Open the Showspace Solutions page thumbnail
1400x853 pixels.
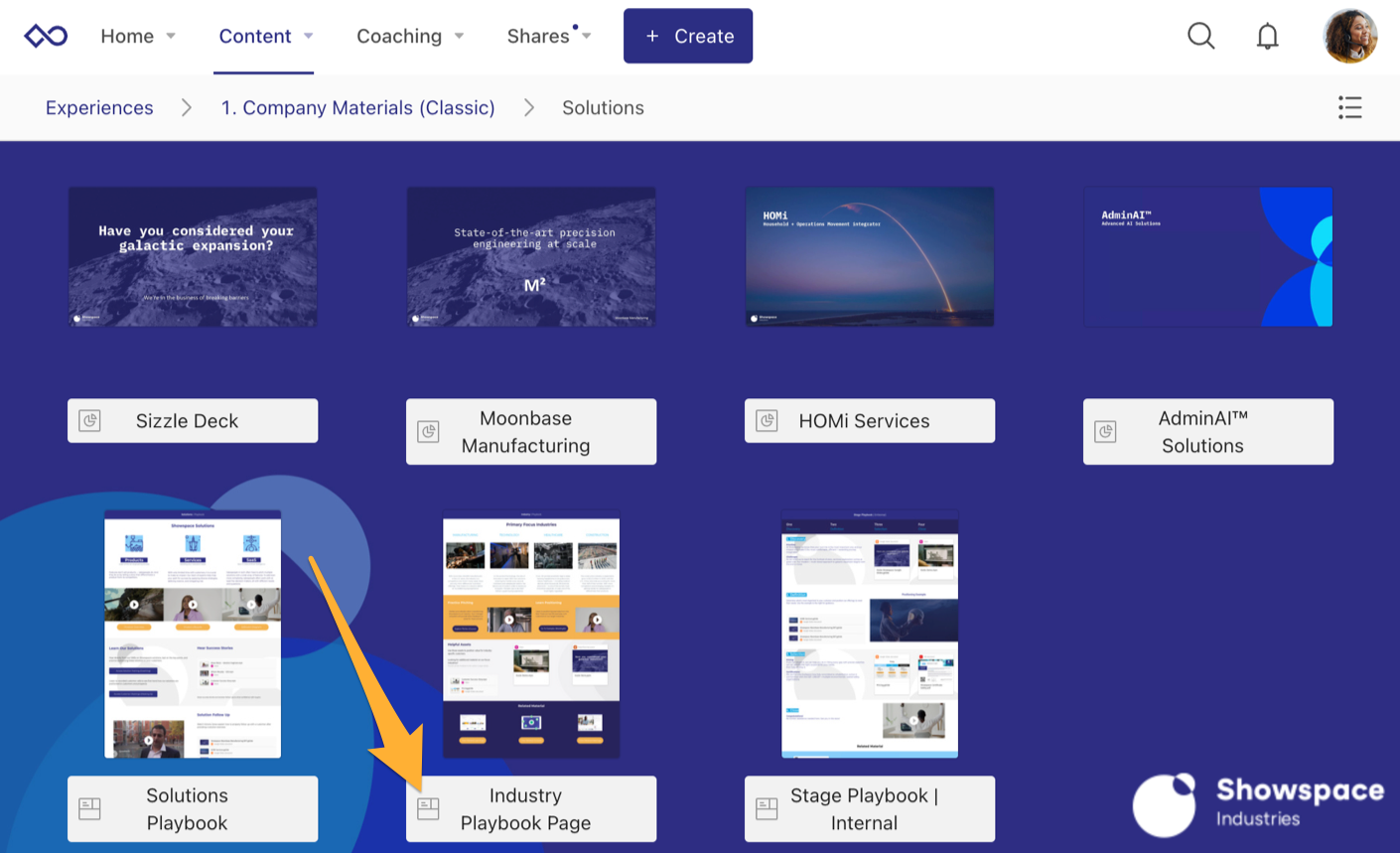[193, 635]
